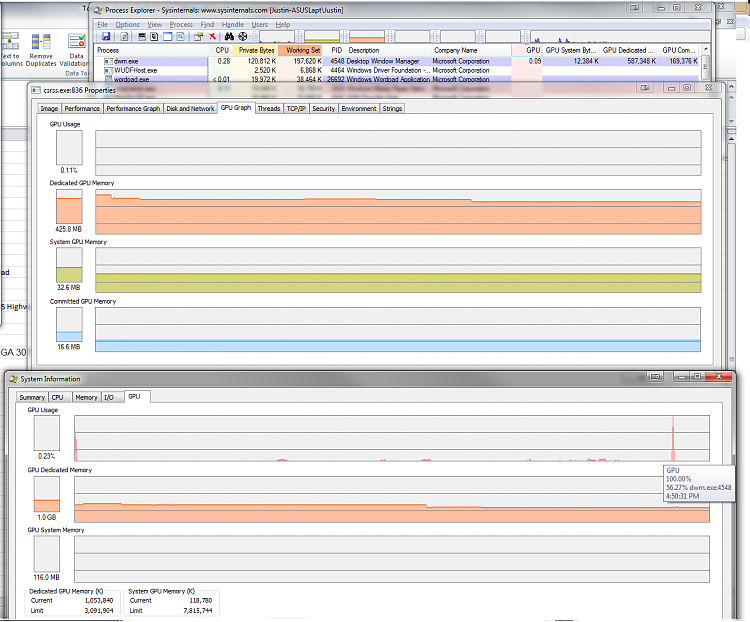Sort by the Private Bytes column header
The width and height of the screenshot is (750, 622).
click(x=255, y=50)
